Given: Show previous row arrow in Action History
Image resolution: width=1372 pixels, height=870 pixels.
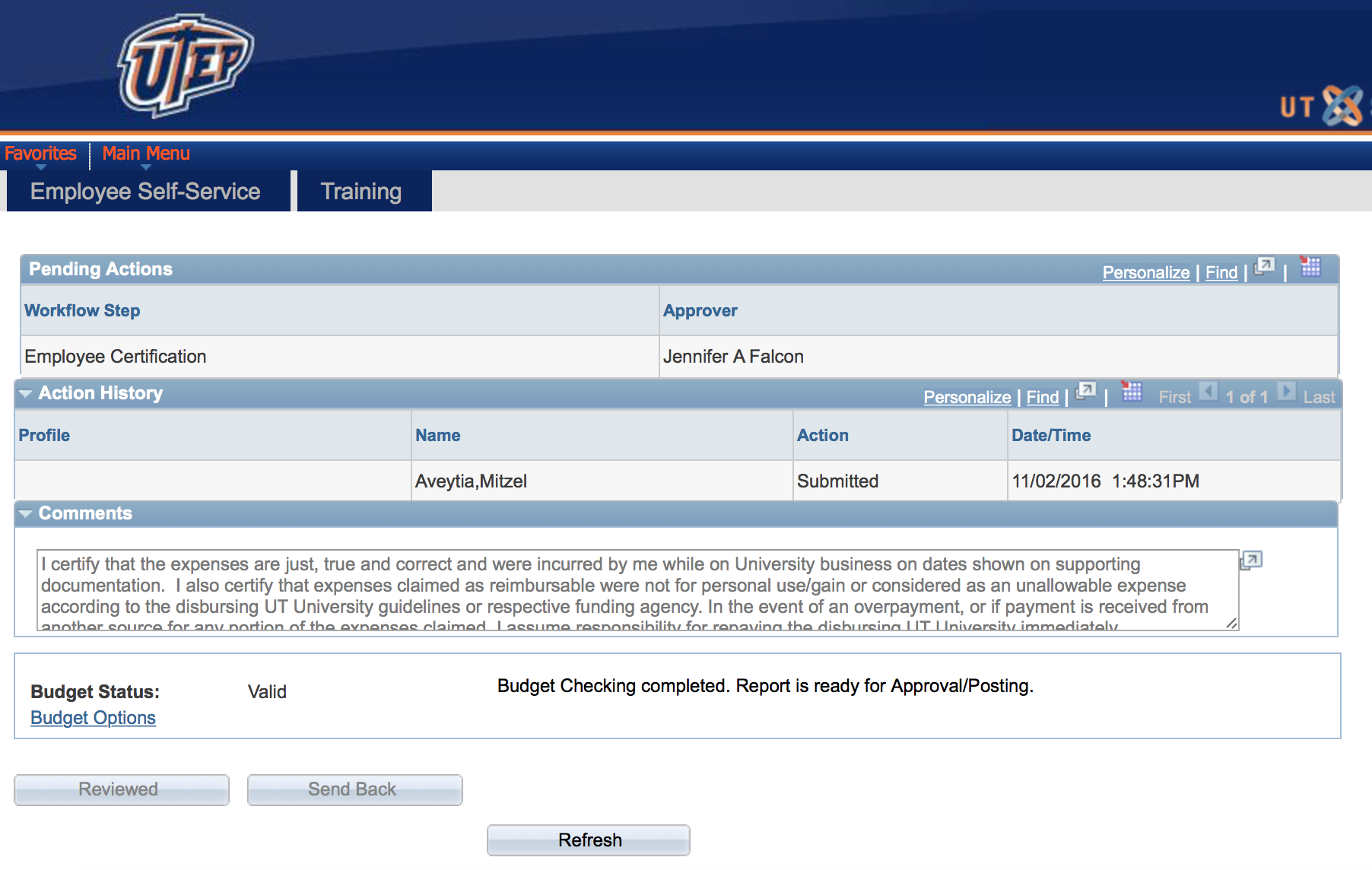Looking at the screenshot, I should [x=1208, y=392].
